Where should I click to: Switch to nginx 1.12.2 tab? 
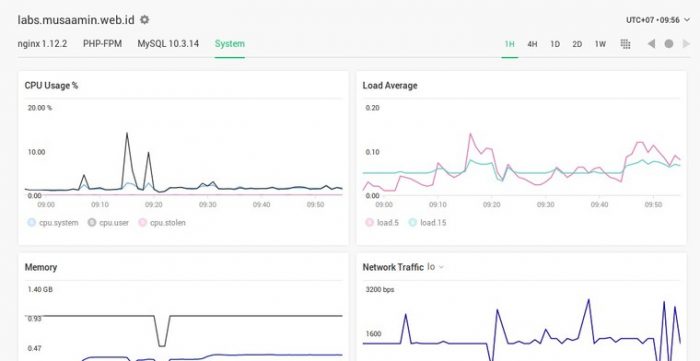click(42, 44)
